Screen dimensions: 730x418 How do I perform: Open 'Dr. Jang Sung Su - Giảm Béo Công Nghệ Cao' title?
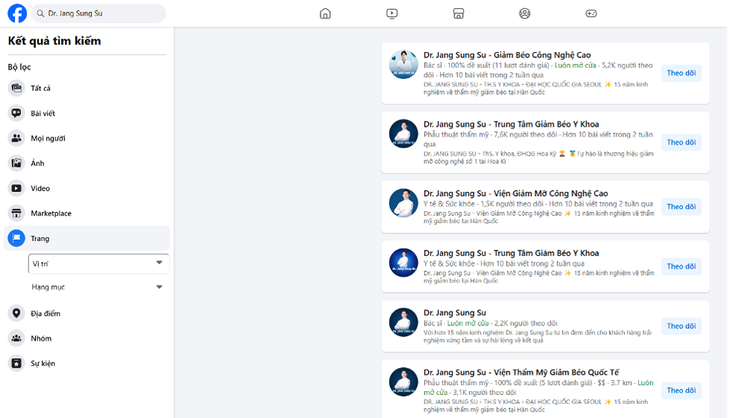pyautogui.click(x=507, y=55)
